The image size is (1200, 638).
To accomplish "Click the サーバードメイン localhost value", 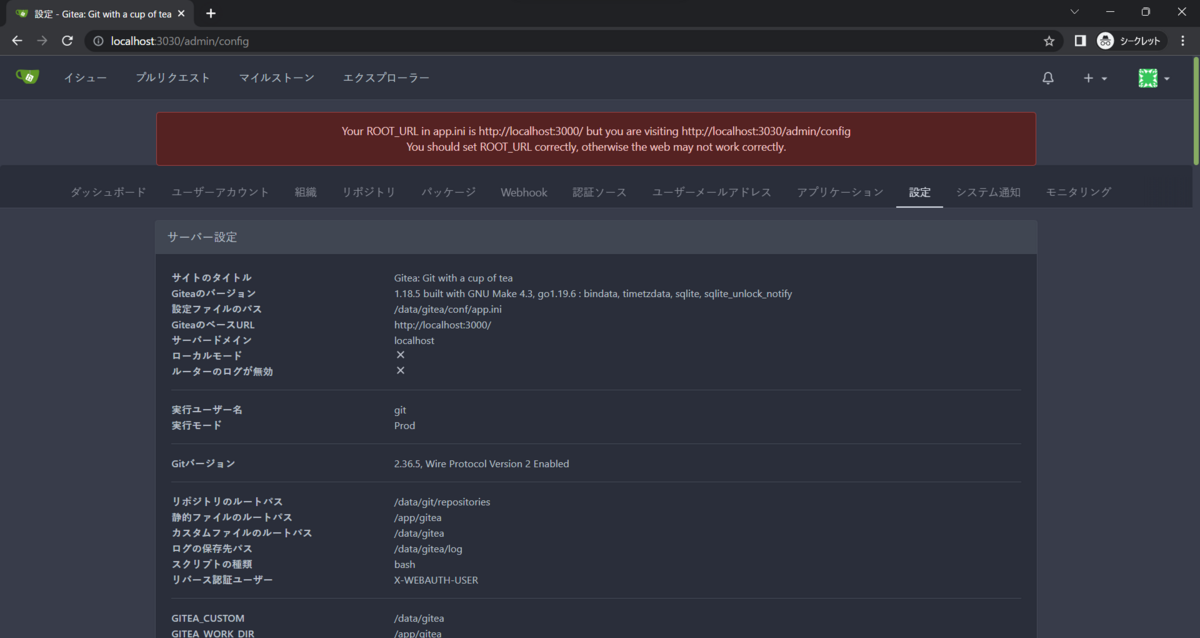I will (414, 341).
